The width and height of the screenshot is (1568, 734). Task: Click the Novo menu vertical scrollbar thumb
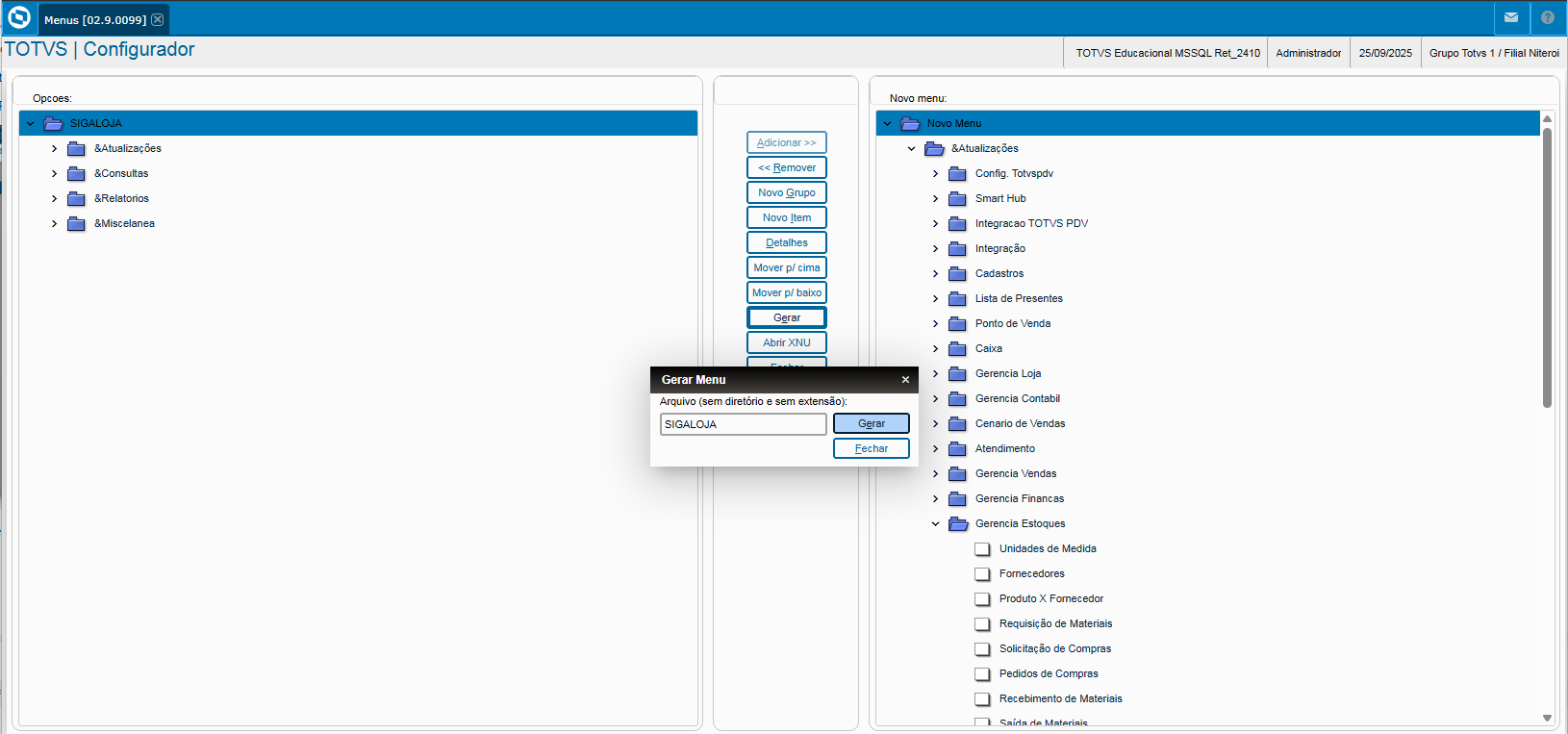1547,267
